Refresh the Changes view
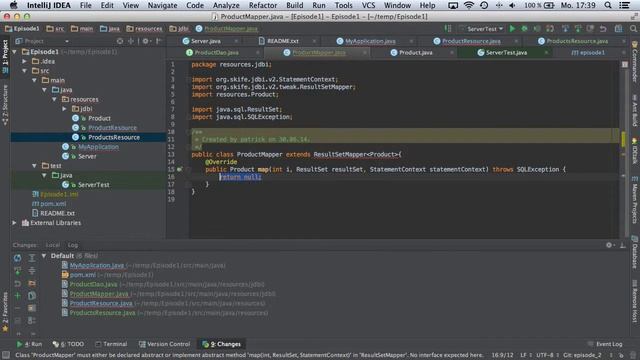This screenshot has height=360, width=640. pos(18,258)
